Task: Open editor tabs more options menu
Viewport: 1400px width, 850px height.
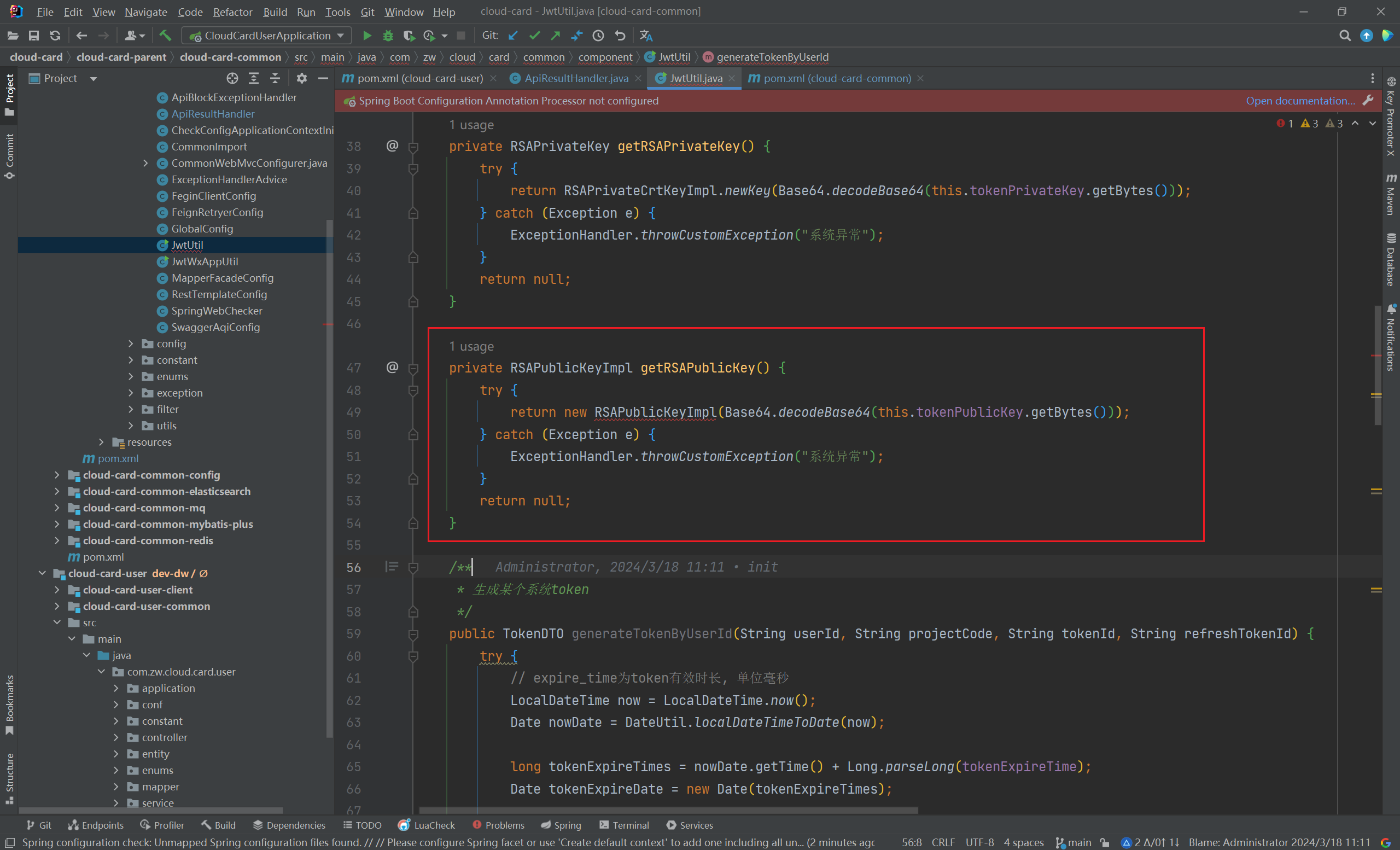Action: click(1372, 78)
